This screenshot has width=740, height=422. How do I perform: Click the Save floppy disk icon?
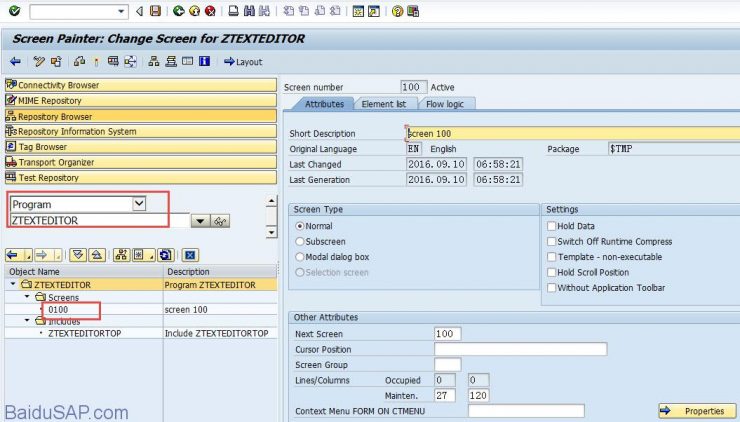pos(155,10)
